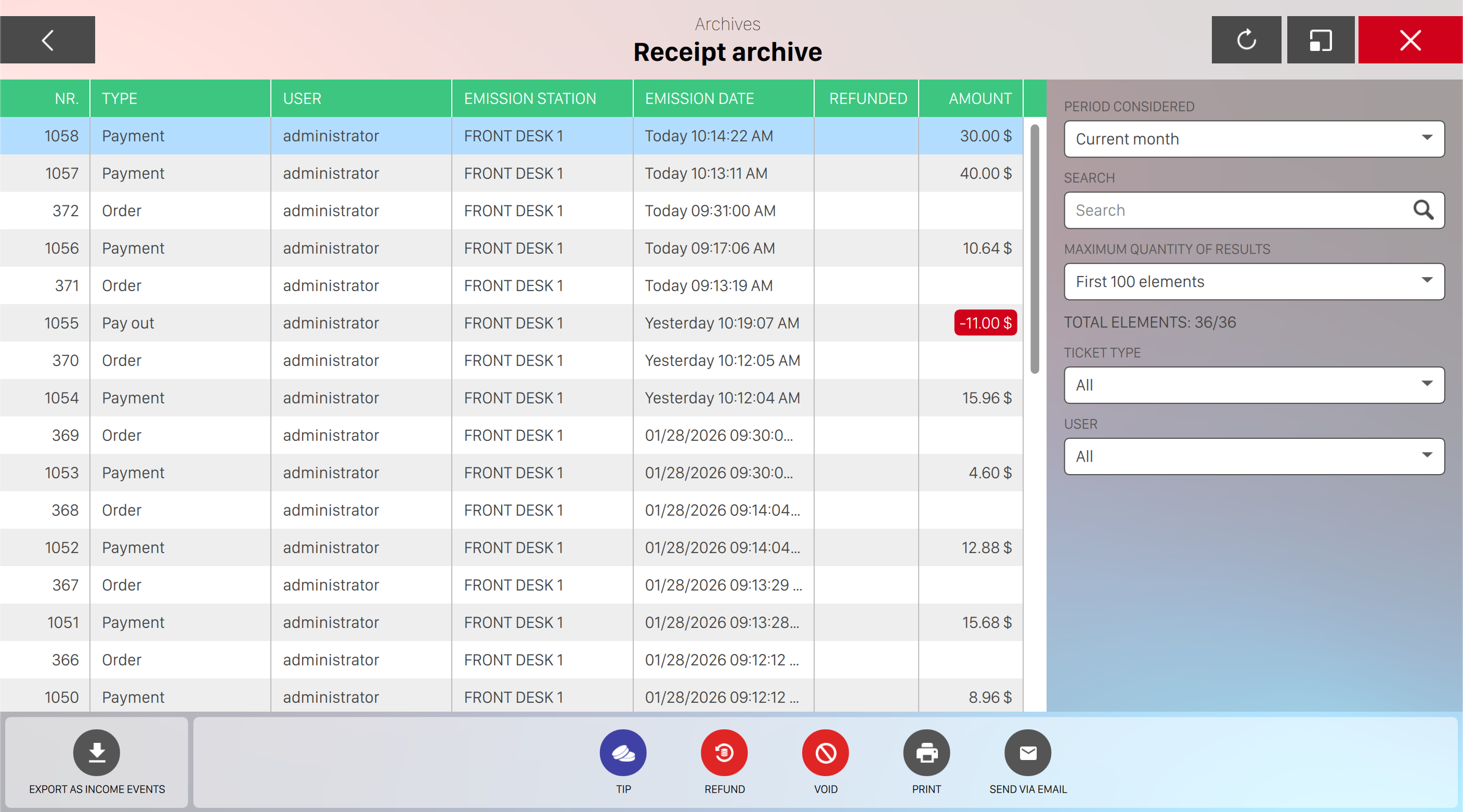This screenshot has height=812, width=1463.
Task: Export as income events download icon
Action: click(x=97, y=752)
